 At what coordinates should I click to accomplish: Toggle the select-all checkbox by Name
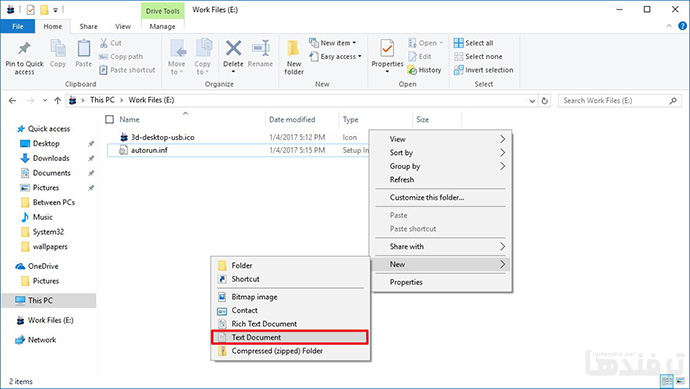coord(110,119)
